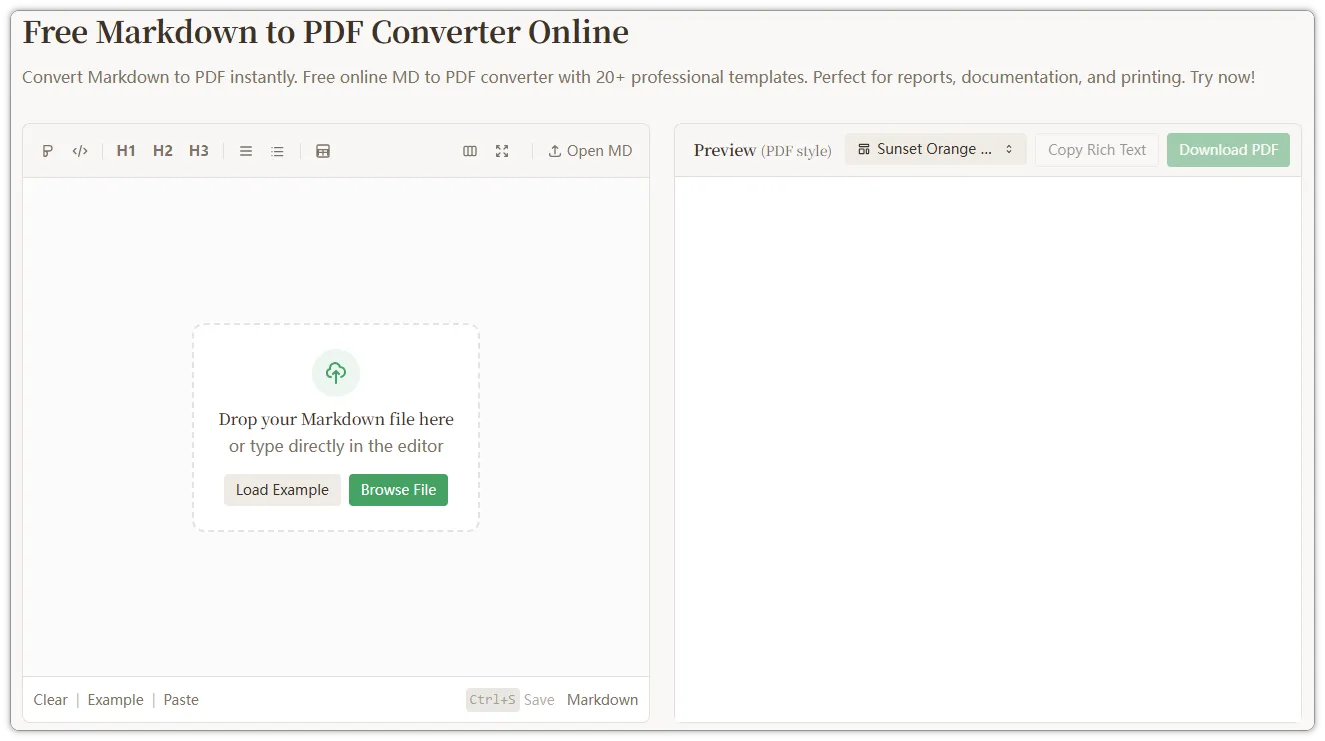Select the Preview panel header
Screen dimensions: 1325x741
point(724,150)
